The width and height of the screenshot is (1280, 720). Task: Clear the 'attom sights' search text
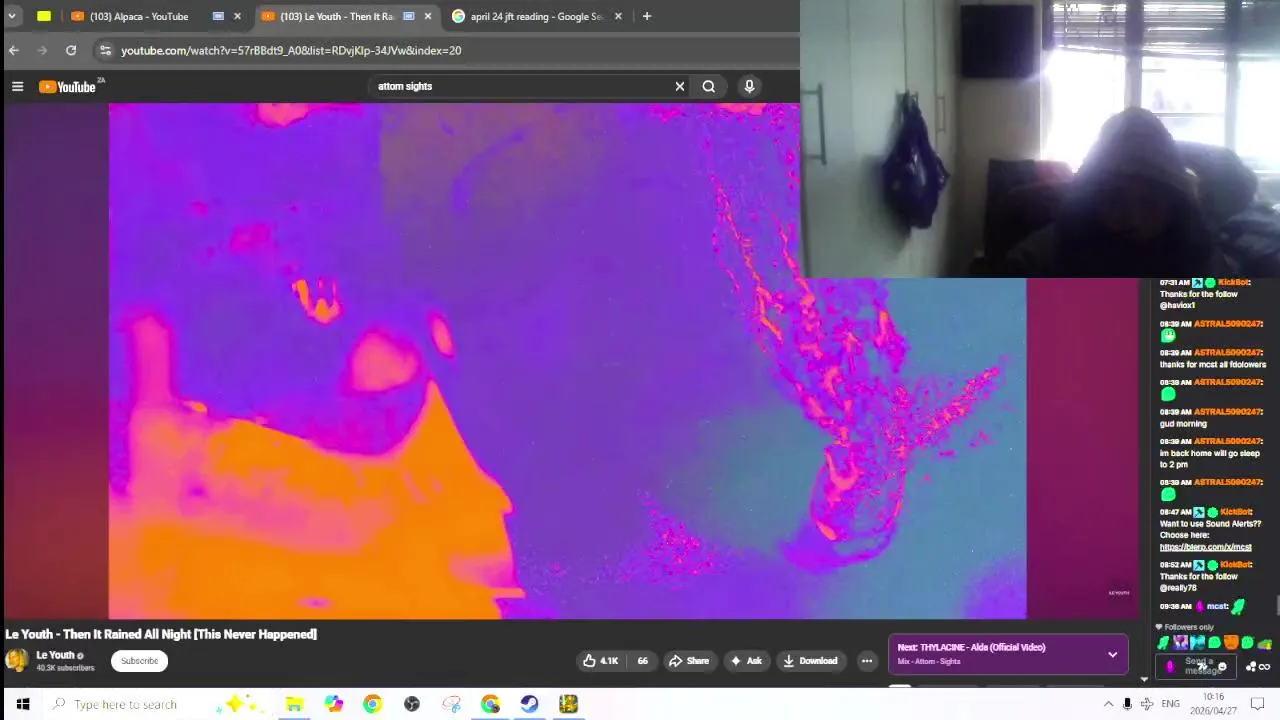(x=680, y=86)
